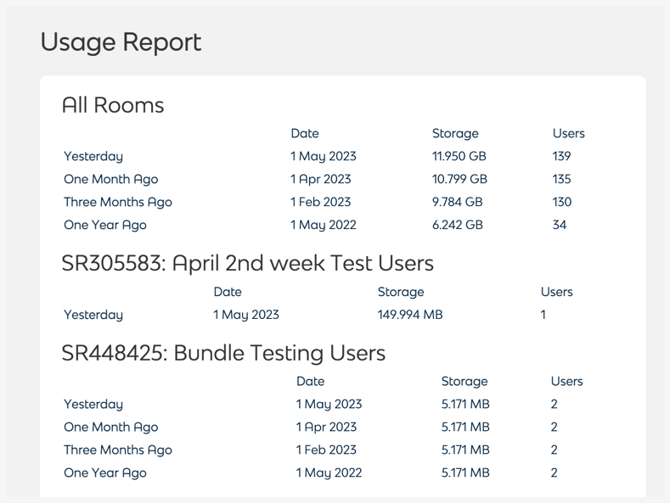Select the Usage Report page title

click(121, 43)
